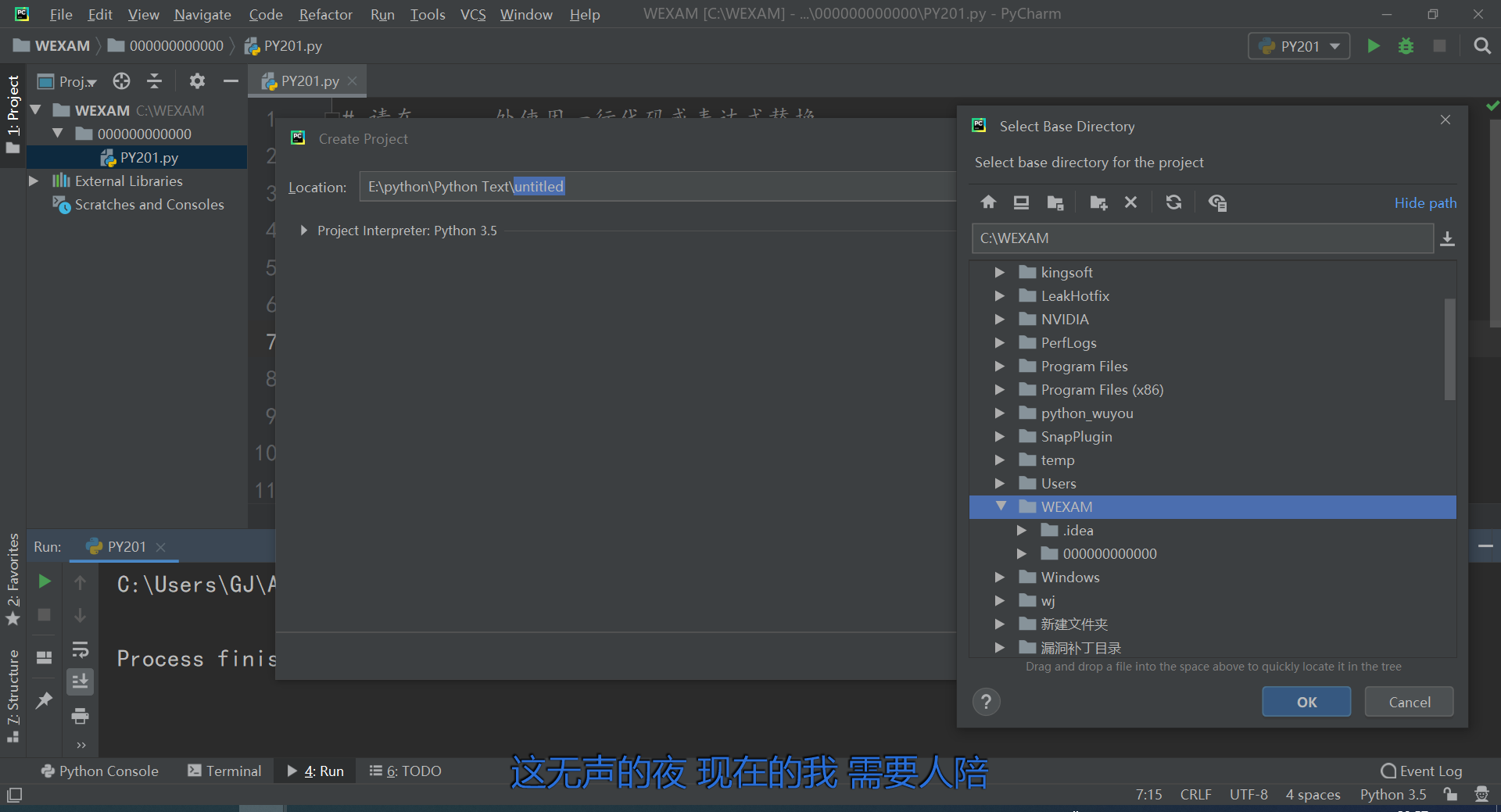This screenshot has height=812, width=1501.
Task: Open Search Everywhere magnifier icon
Action: pyautogui.click(x=1481, y=46)
